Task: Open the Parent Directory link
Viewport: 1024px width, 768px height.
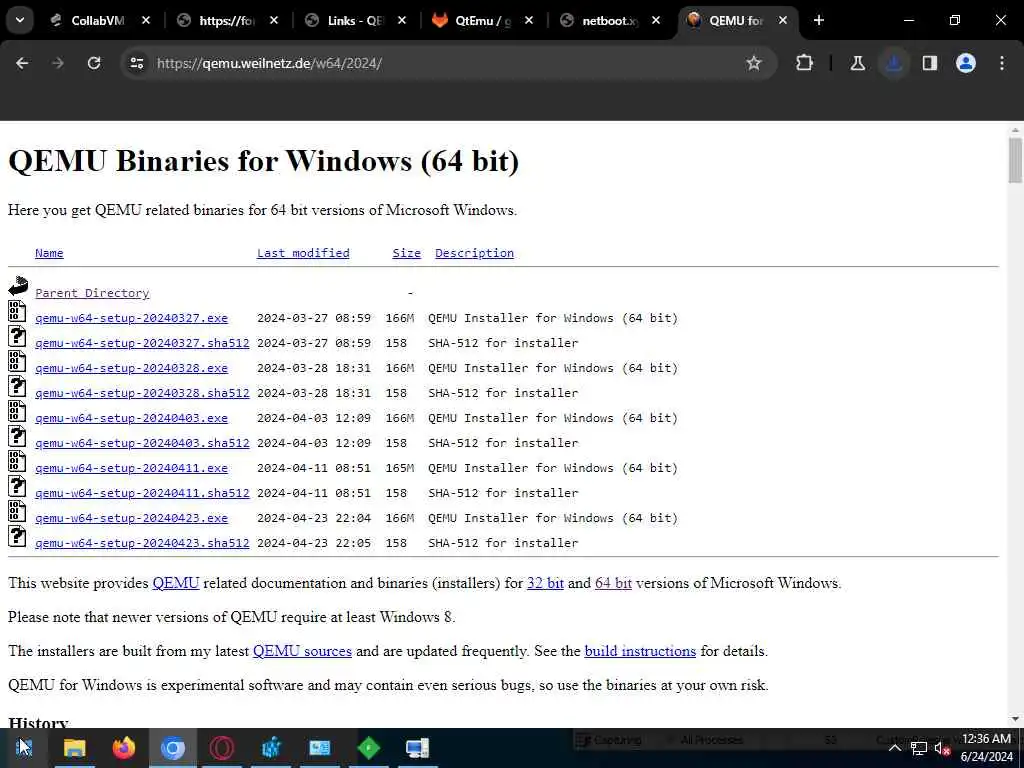Action: pos(92,293)
